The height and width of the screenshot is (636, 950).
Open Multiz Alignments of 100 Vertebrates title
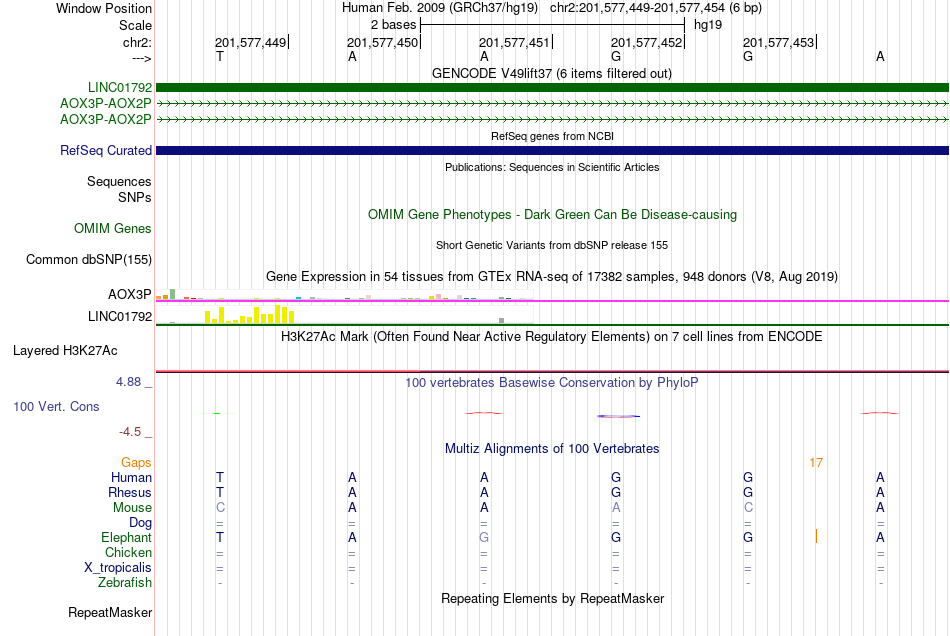[x=552, y=448]
